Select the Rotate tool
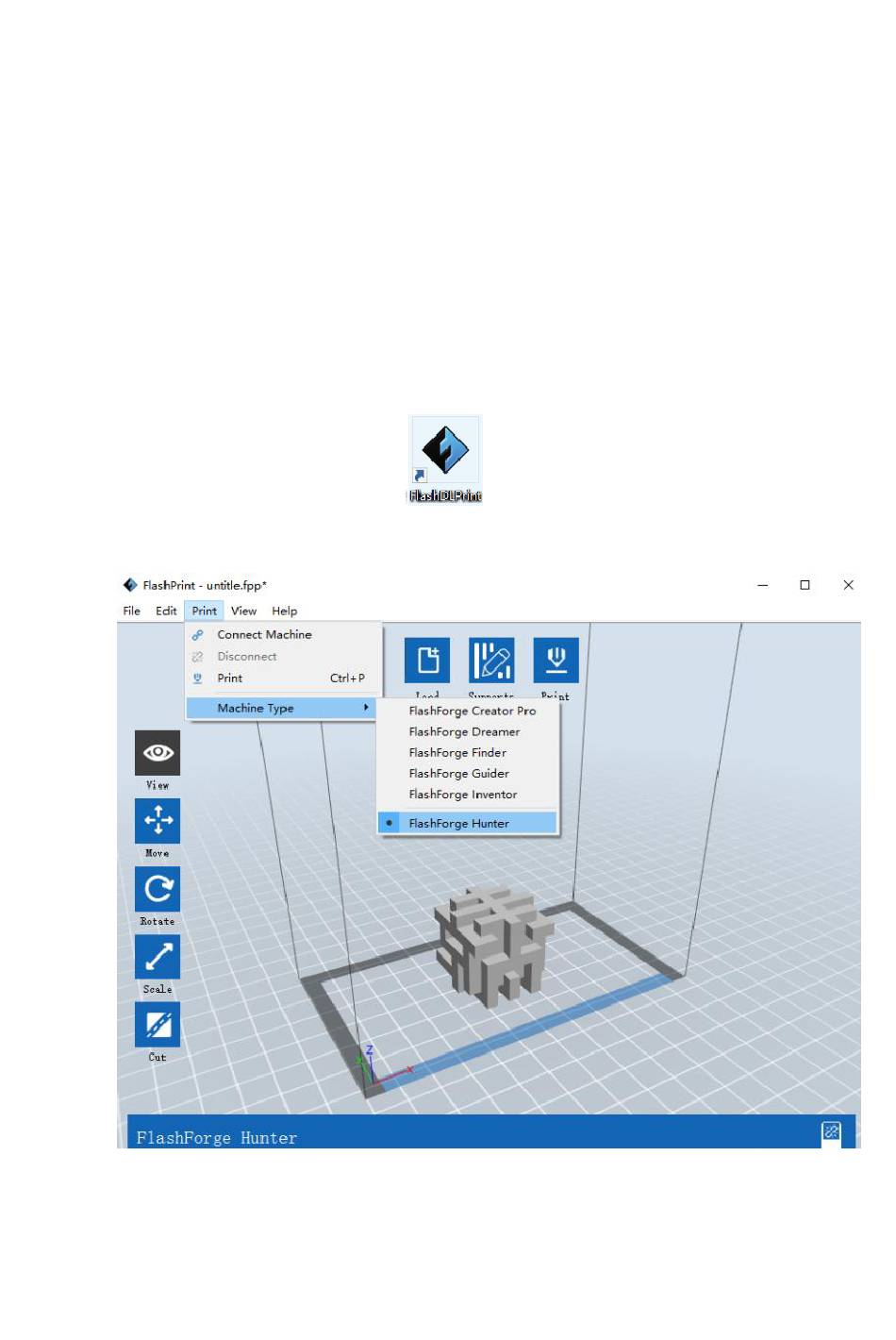The image size is (896, 1340). [x=158, y=889]
